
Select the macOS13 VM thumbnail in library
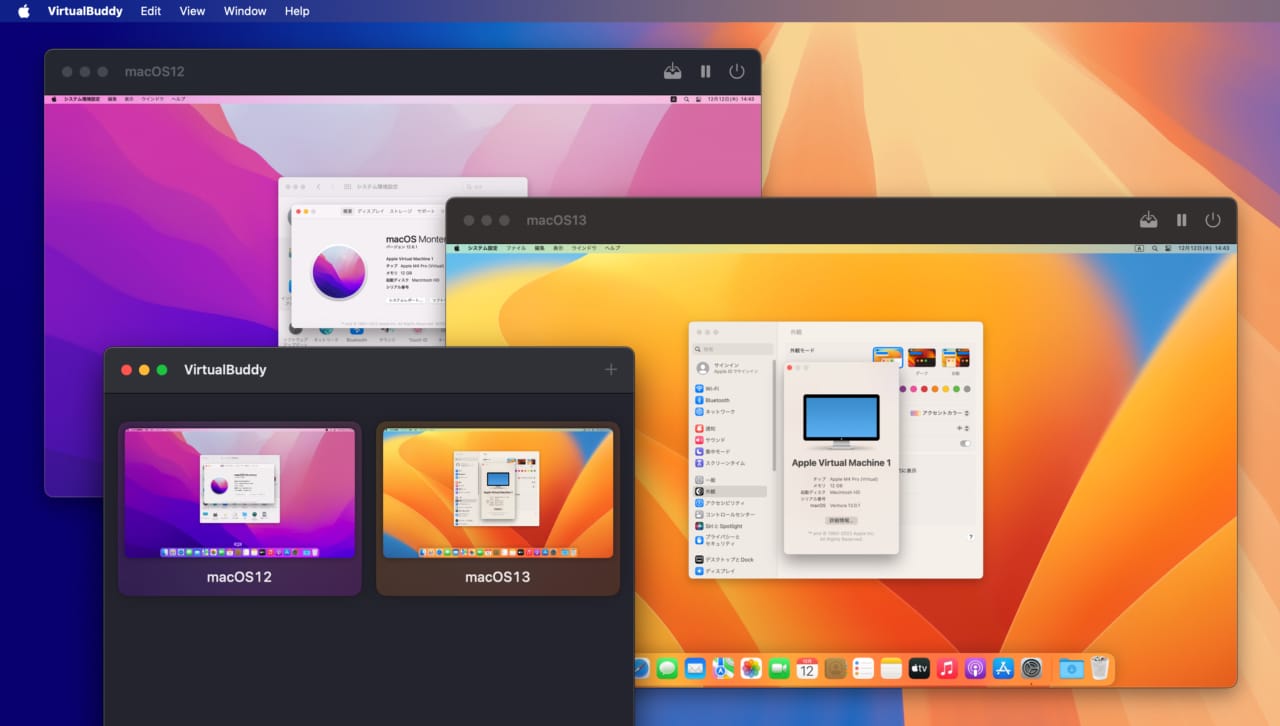498,493
